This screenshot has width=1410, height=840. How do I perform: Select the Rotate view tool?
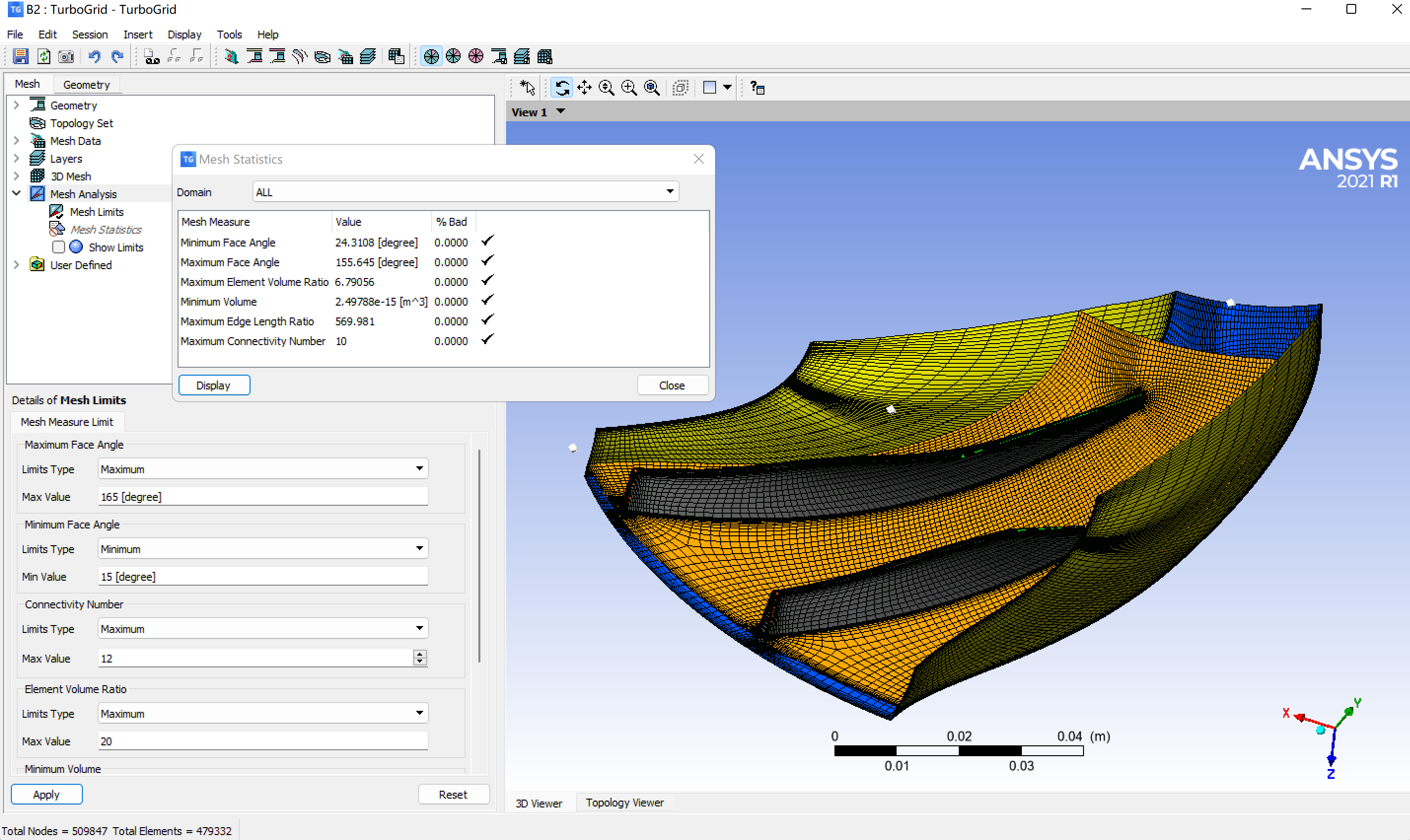[x=562, y=88]
